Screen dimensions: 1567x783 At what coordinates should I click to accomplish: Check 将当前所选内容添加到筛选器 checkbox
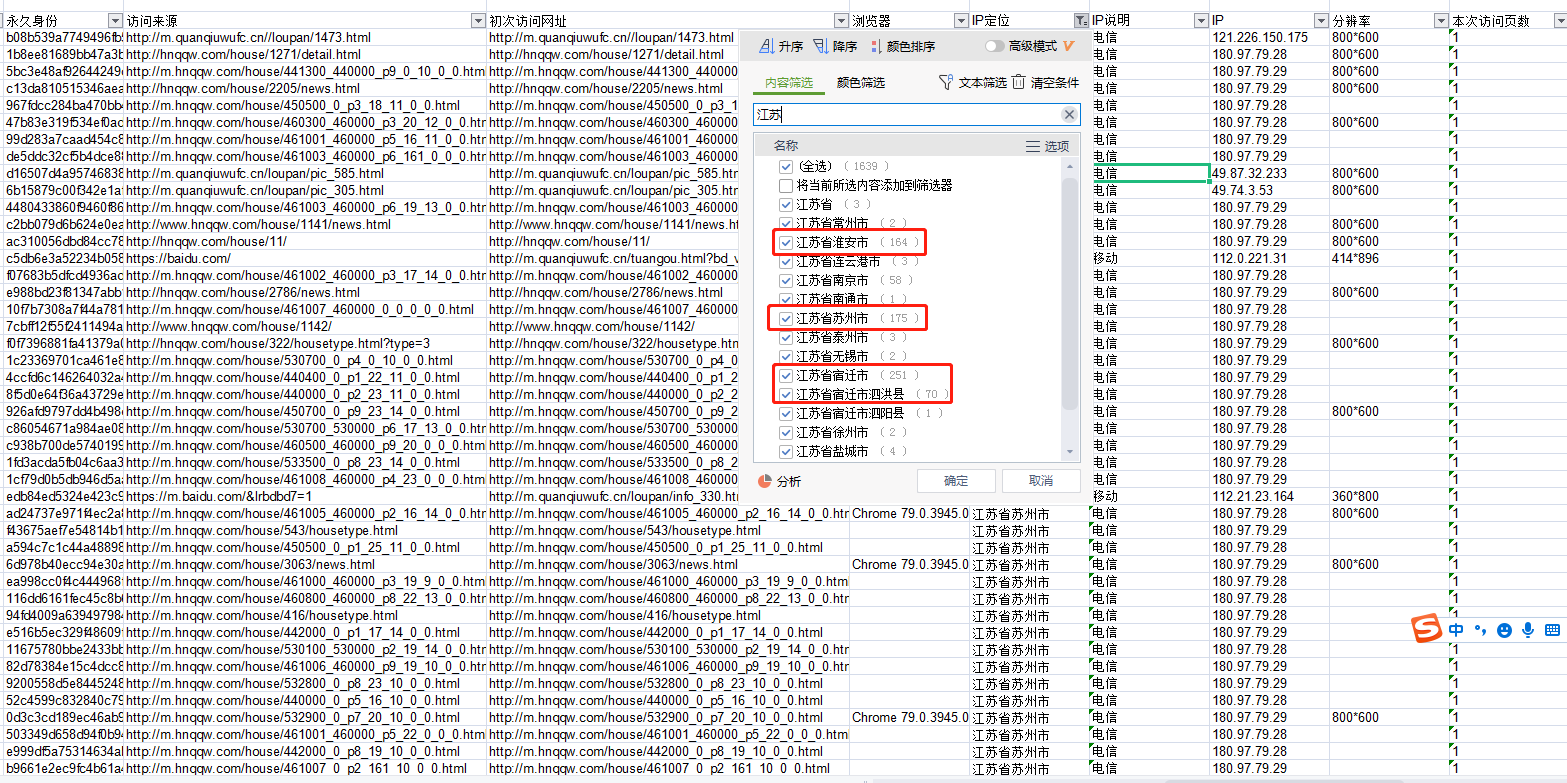786,185
